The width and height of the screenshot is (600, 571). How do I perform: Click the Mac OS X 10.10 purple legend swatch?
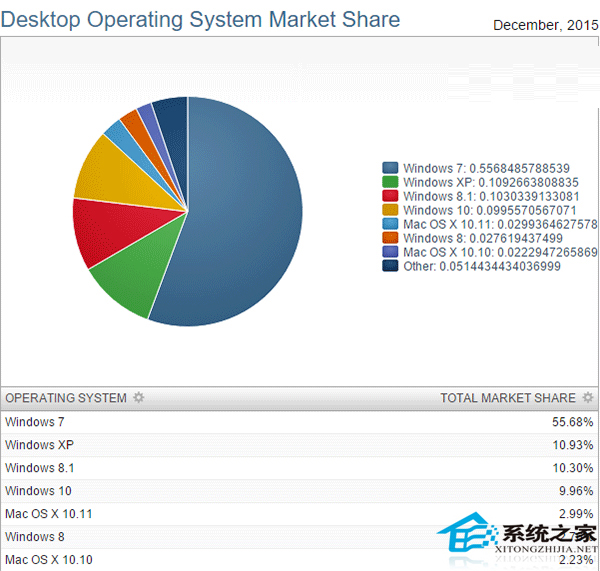(390, 252)
